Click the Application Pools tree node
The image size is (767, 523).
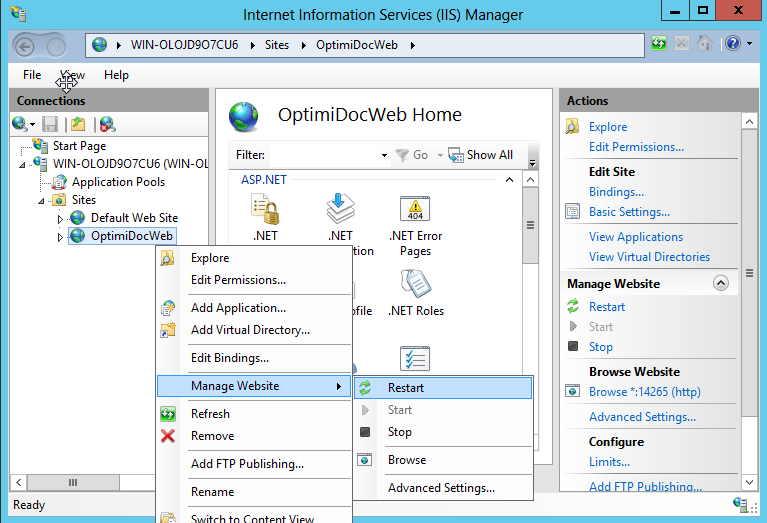point(118,182)
